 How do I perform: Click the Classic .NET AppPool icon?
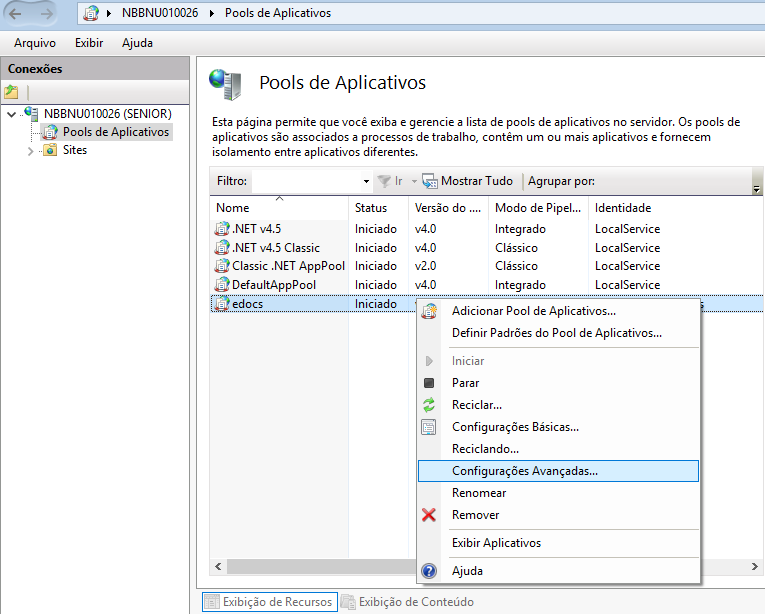pos(222,266)
